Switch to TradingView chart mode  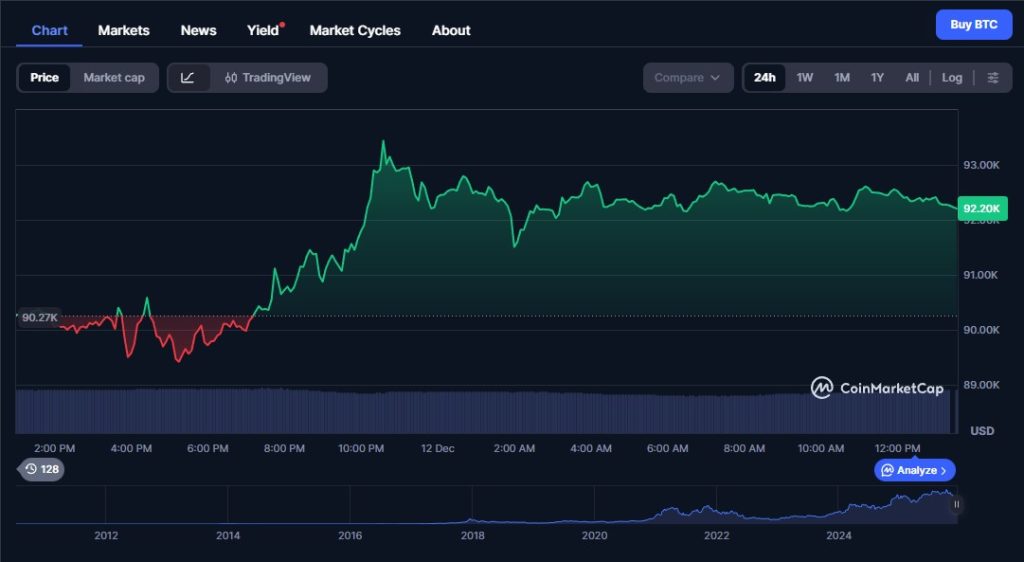point(268,78)
